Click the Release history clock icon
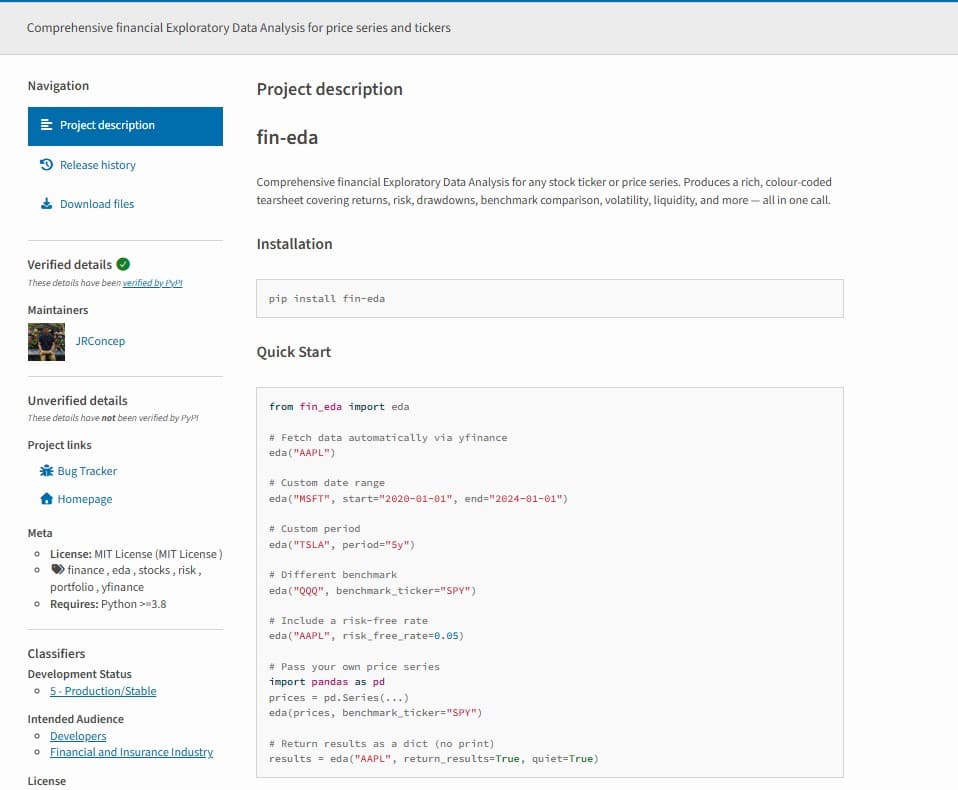 [46, 165]
